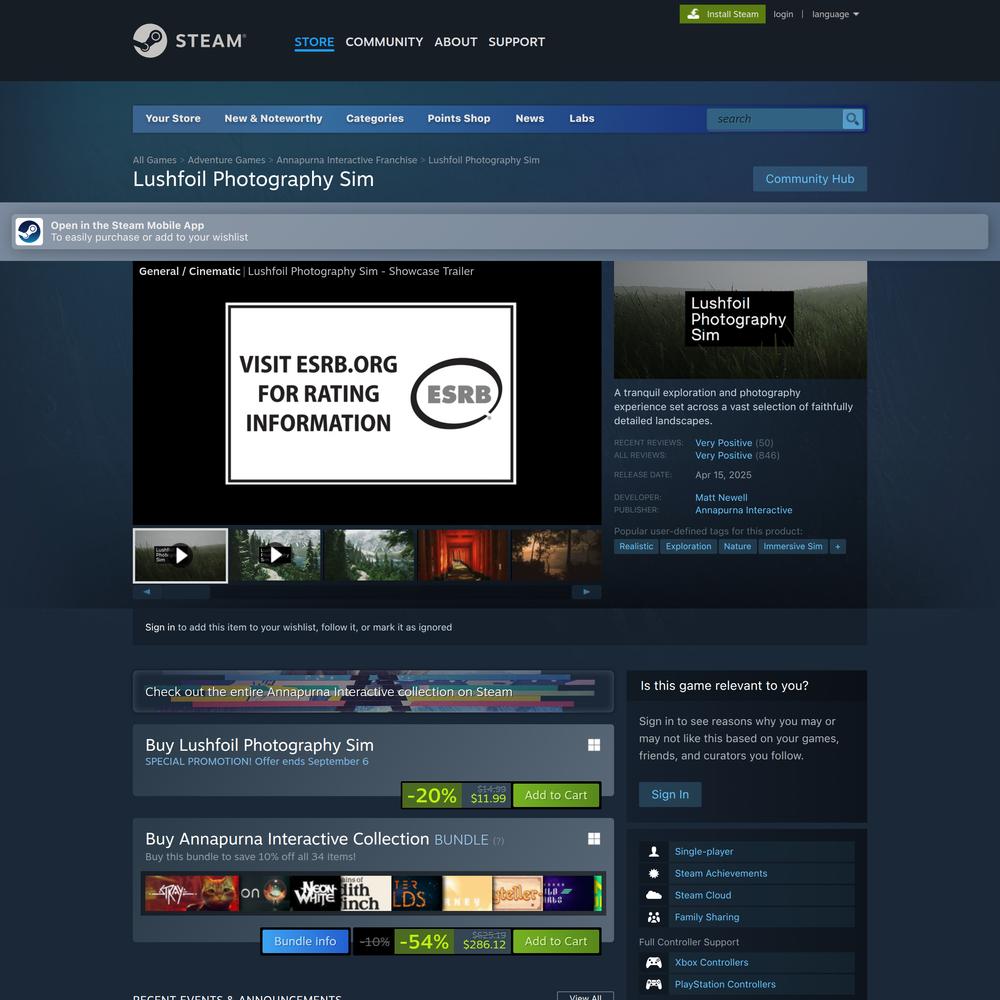Click the Install Steam button
The image size is (1000, 1000).
(722, 14)
